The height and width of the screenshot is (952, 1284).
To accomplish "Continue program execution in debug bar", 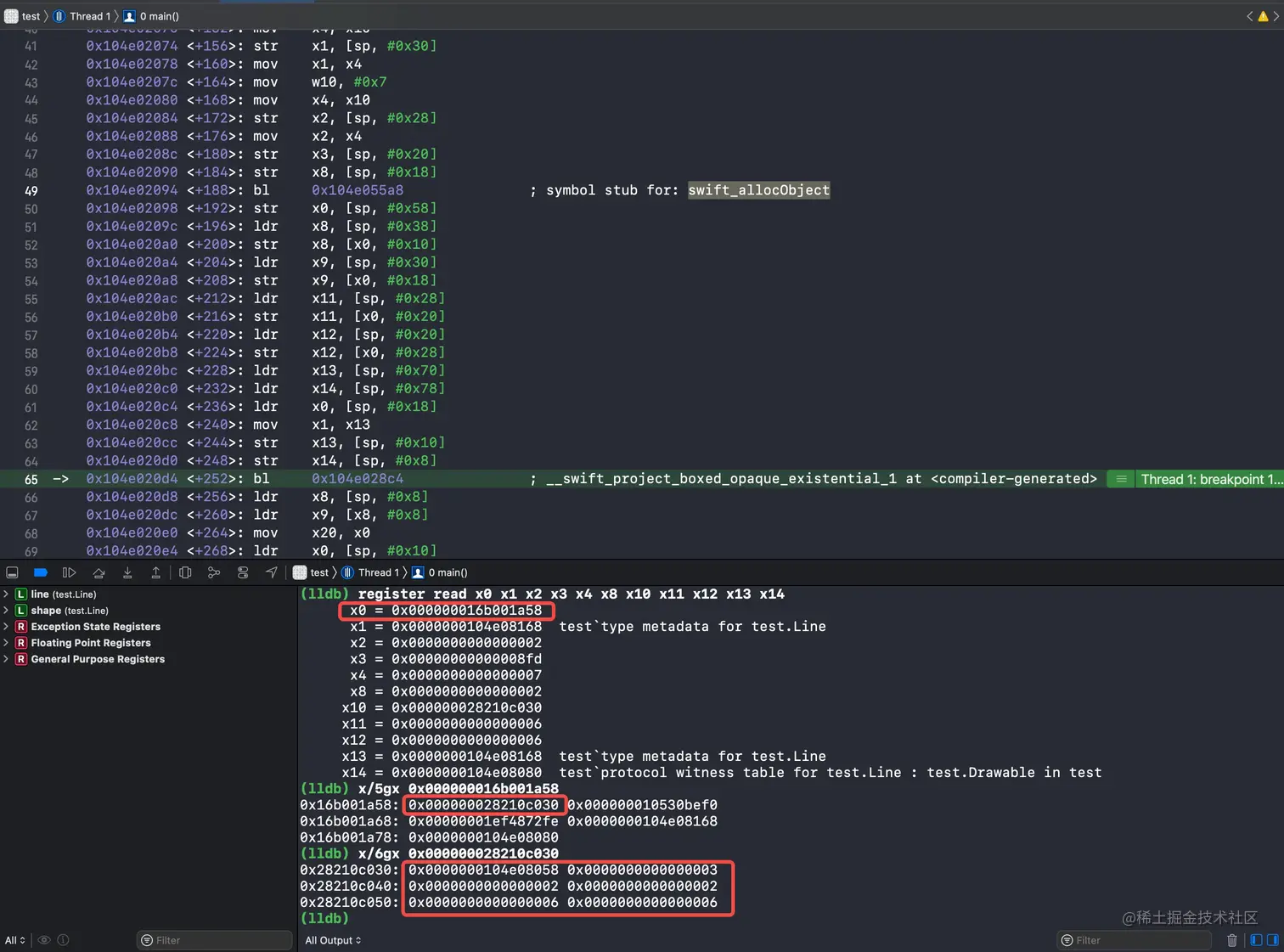I will pos(70,572).
